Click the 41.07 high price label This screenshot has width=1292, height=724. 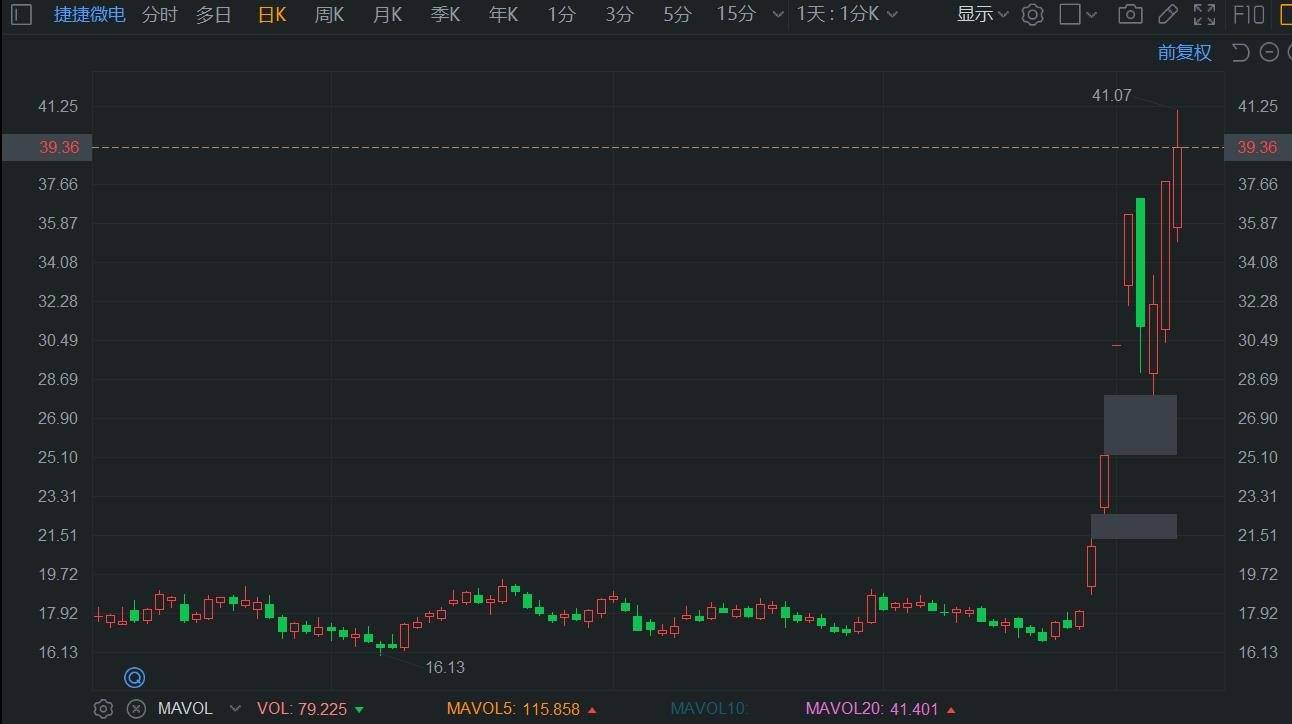pos(1111,95)
